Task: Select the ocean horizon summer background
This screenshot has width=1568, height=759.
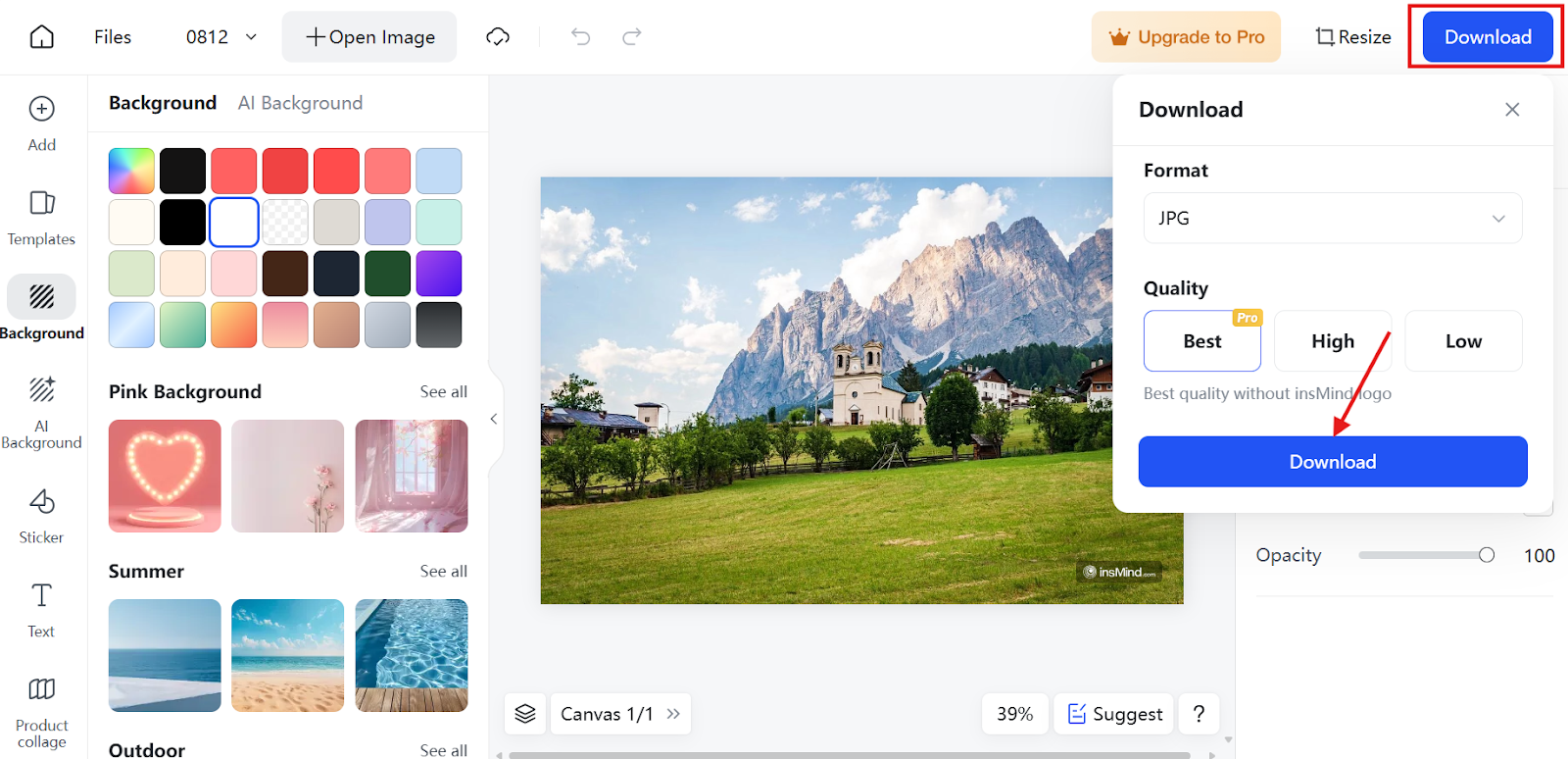Action: [x=165, y=655]
